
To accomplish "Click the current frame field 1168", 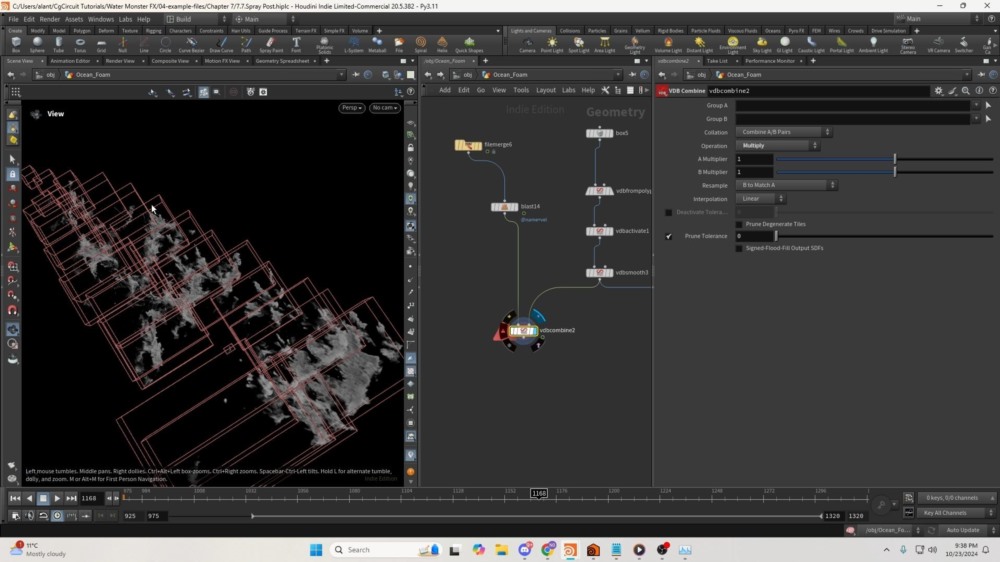I will 90,498.
